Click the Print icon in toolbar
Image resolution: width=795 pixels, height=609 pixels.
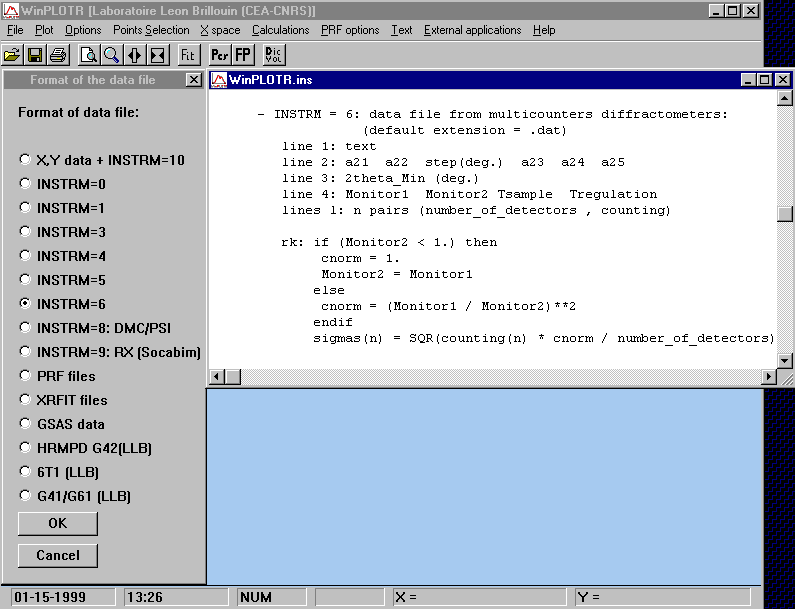pos(57,54)
